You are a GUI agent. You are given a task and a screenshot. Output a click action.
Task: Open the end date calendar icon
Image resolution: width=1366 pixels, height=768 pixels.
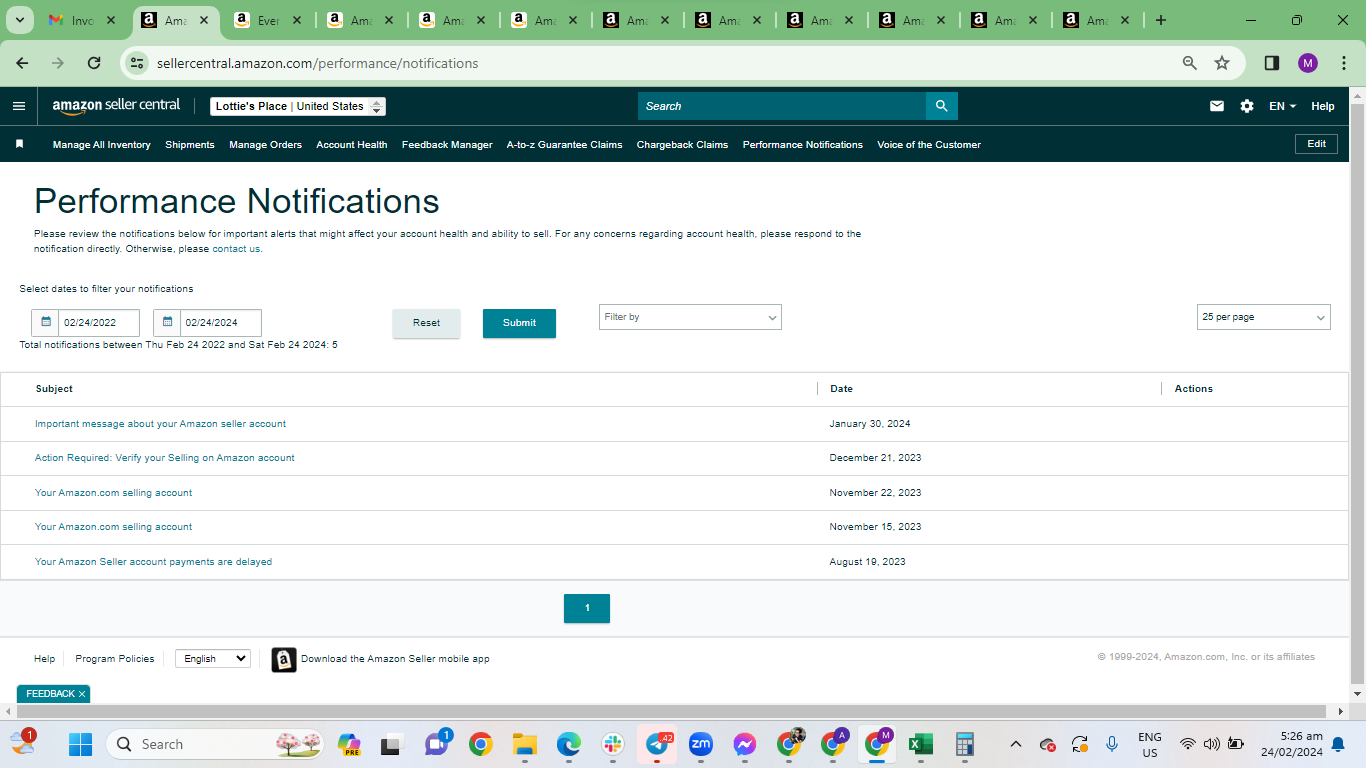167,322
